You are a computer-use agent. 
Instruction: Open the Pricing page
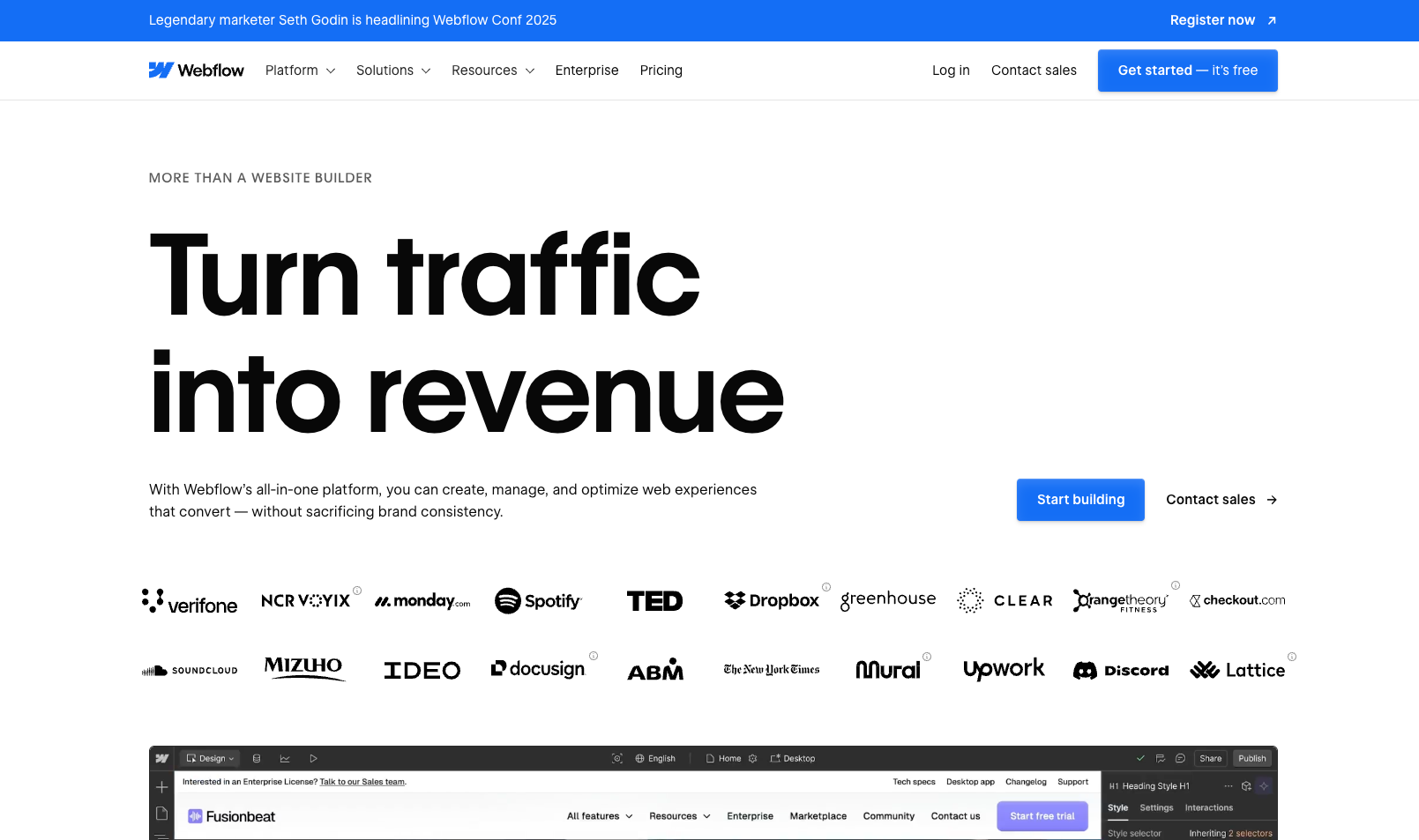click(661, 71)
